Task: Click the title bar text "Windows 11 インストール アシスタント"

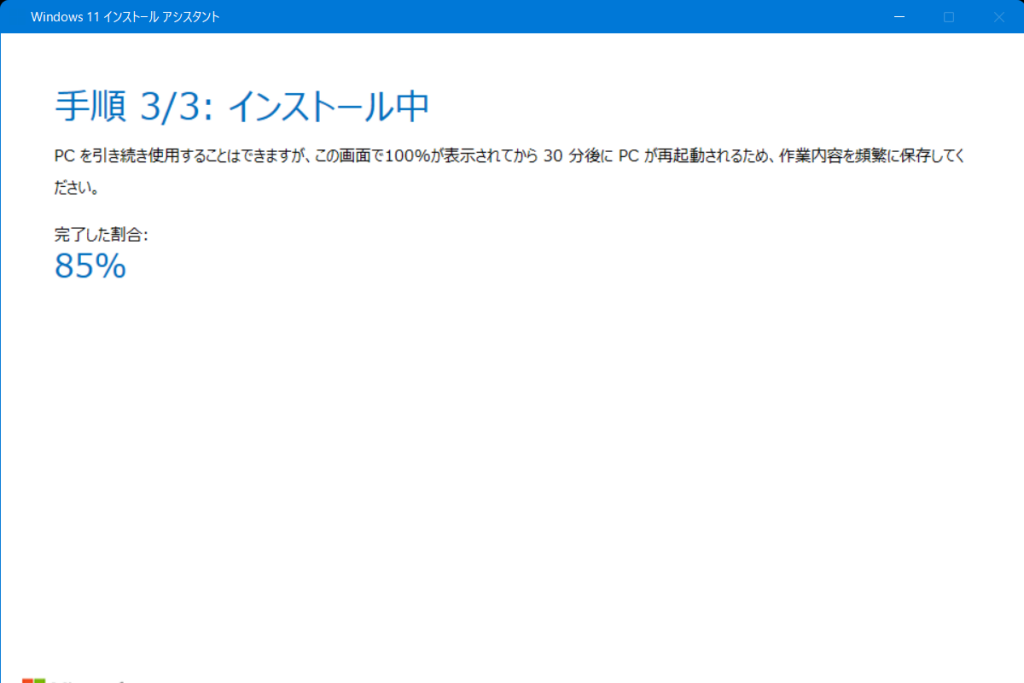Action: 125,17
